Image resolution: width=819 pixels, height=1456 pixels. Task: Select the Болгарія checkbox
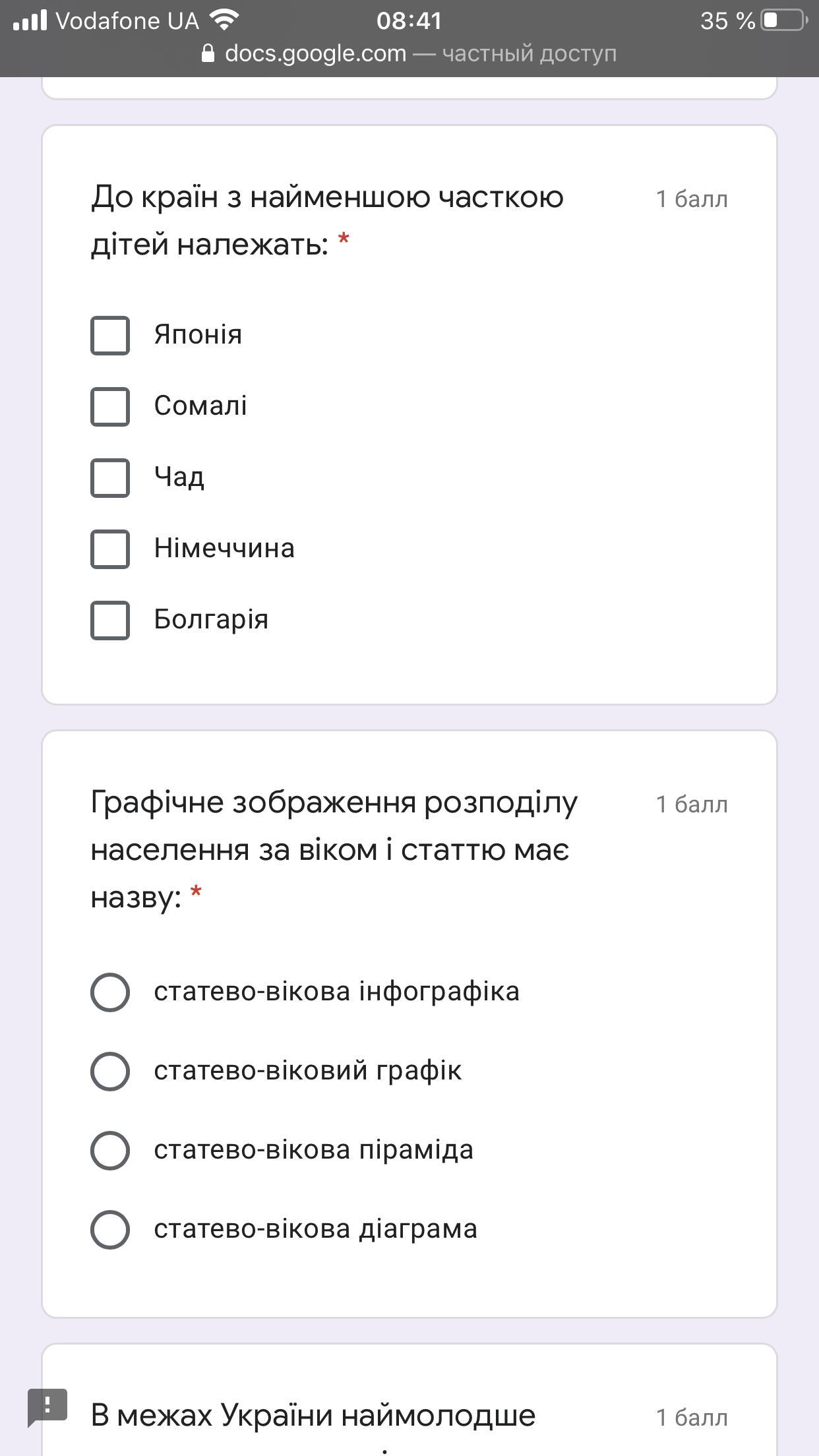coord(110,620)
